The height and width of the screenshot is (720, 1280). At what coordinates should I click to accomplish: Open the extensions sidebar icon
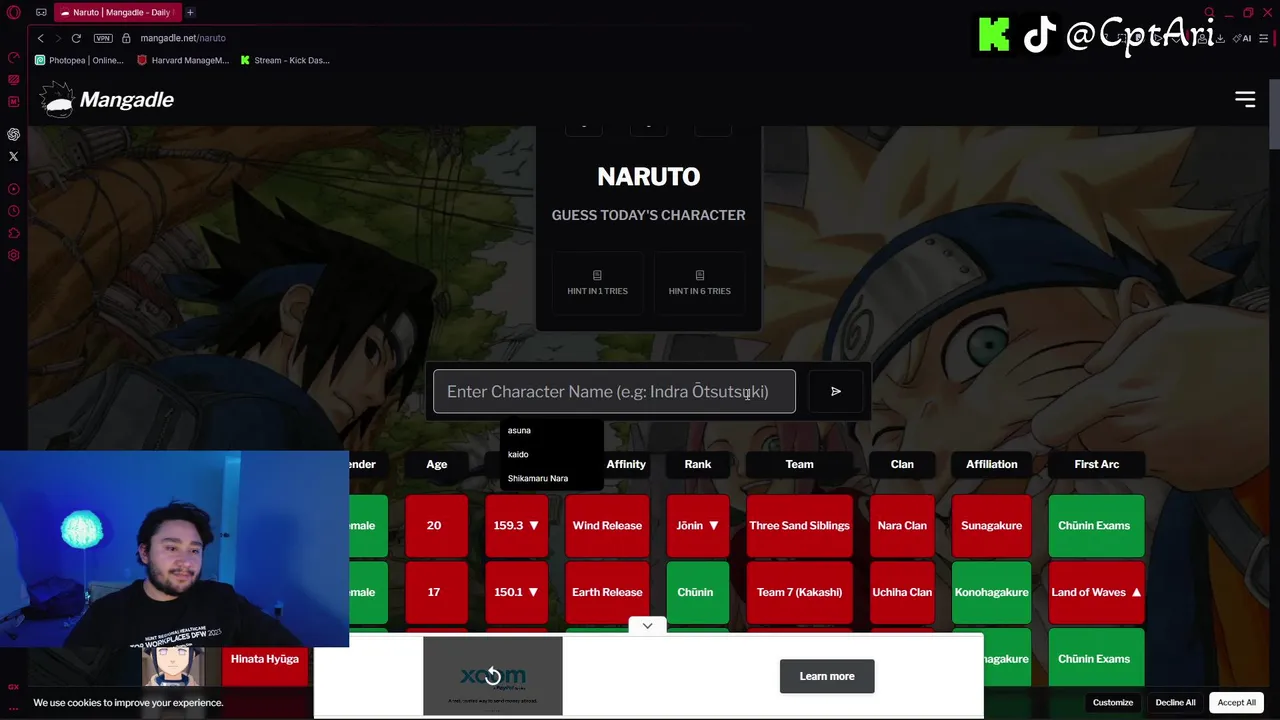(x=13, y=233)
